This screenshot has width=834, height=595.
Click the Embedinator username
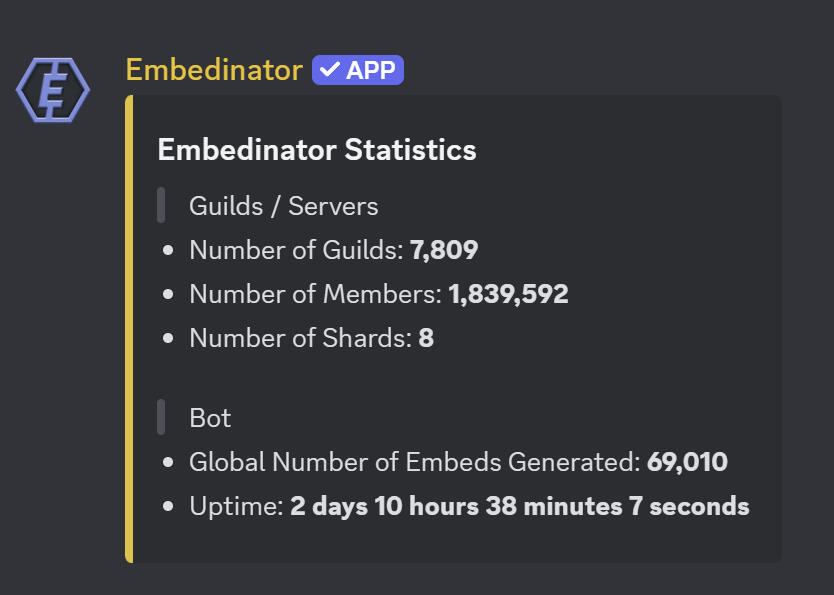214,70
